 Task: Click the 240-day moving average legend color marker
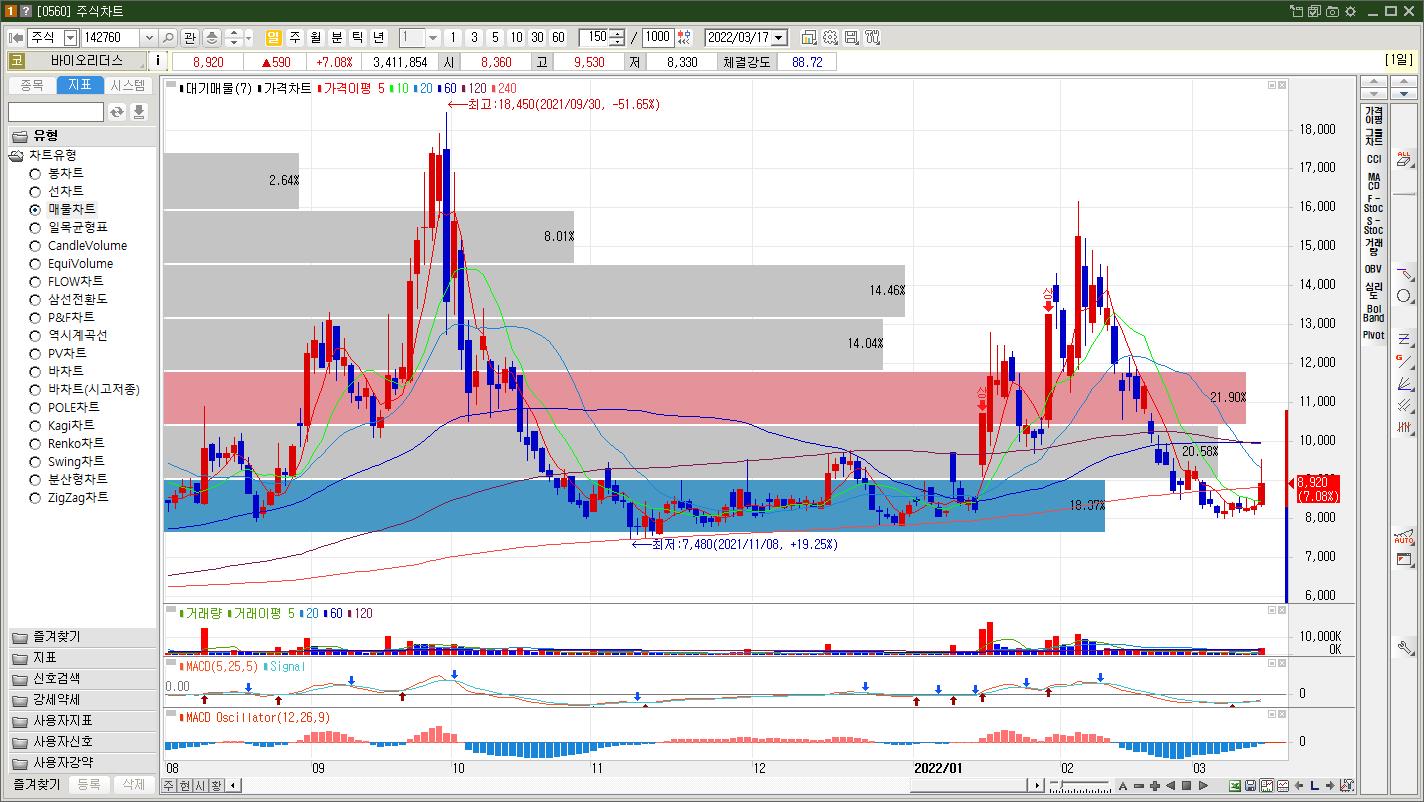(492, 88)
